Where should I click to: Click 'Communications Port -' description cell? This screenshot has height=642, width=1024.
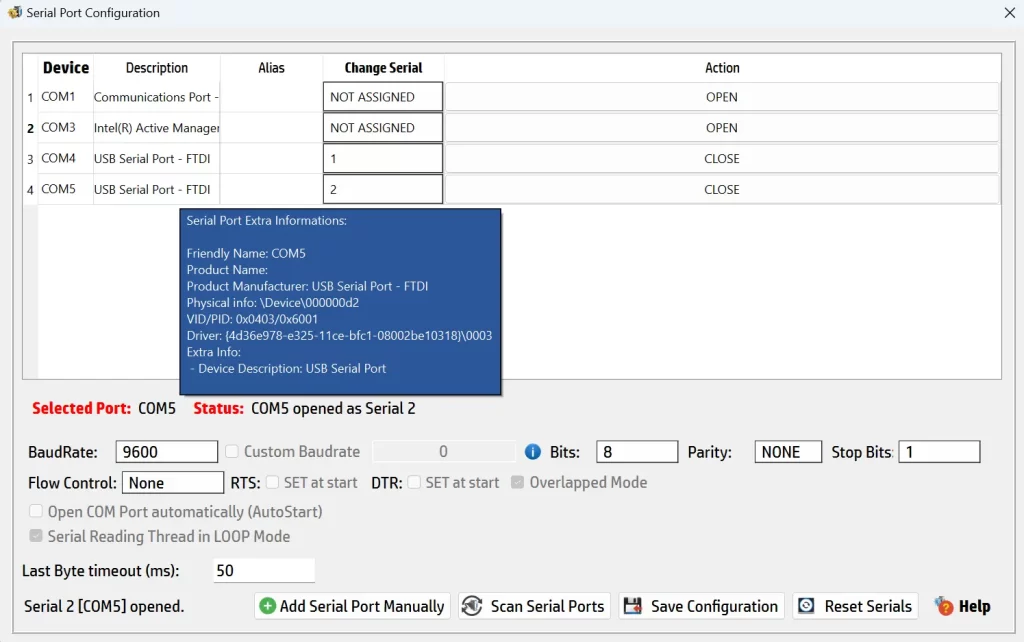click(x=156, y=97)
